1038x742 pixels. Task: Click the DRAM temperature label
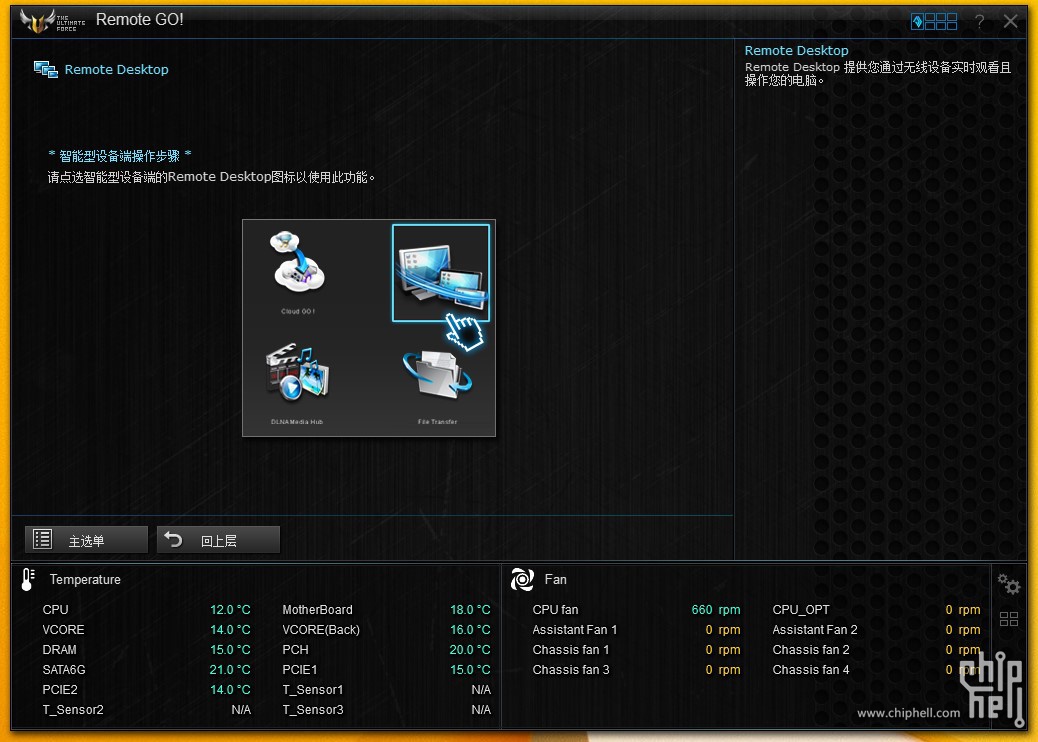[60, 649]
